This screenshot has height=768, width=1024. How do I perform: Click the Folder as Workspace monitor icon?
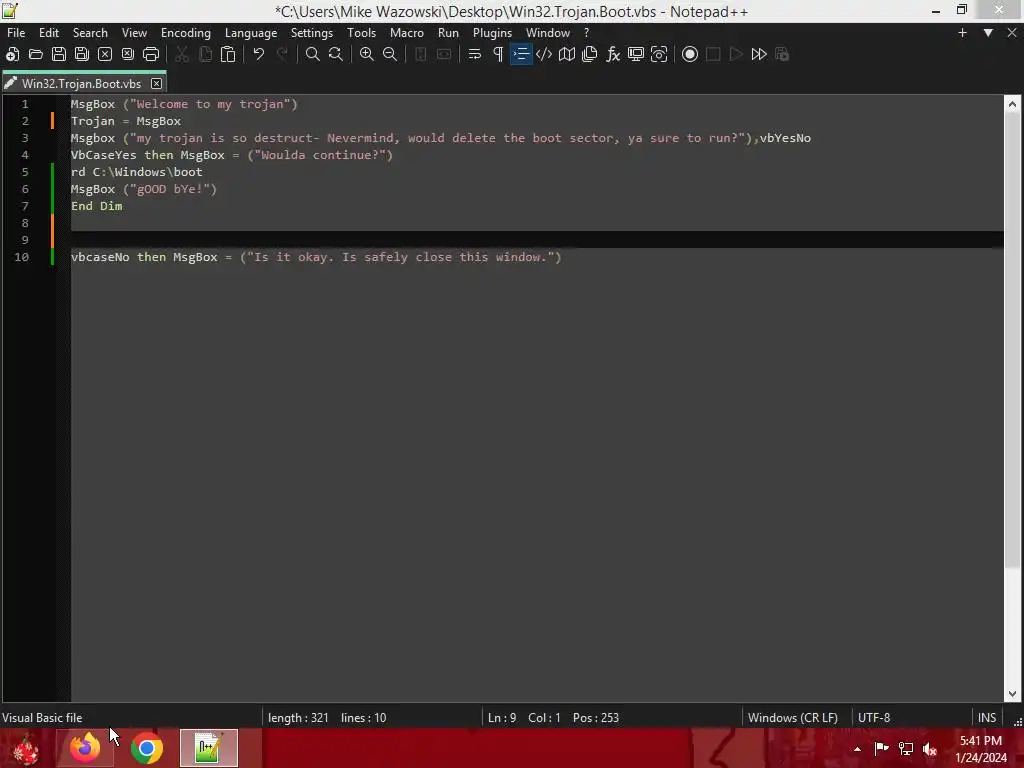tap(635, 54)
